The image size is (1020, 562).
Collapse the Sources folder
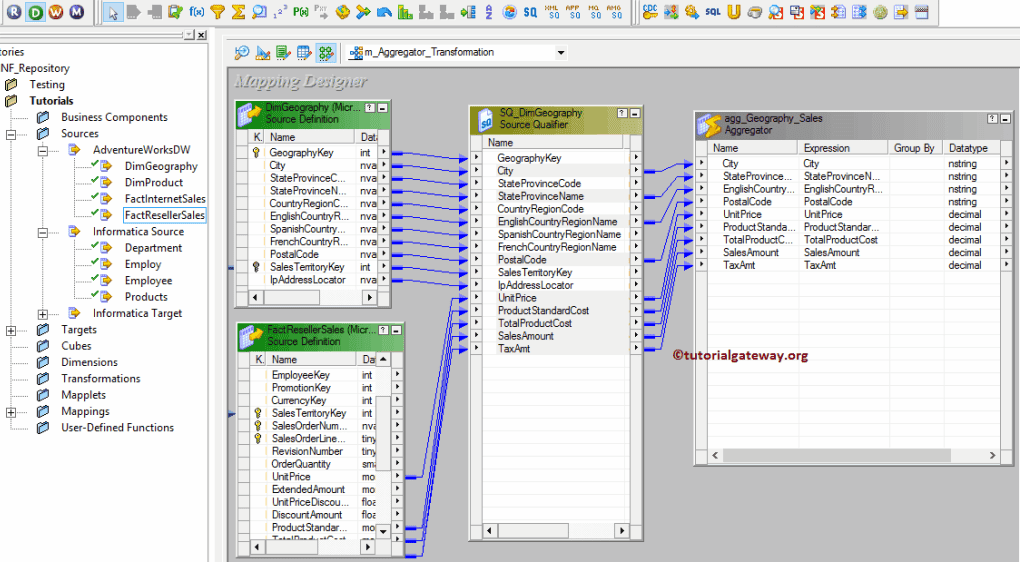point(11,134)
